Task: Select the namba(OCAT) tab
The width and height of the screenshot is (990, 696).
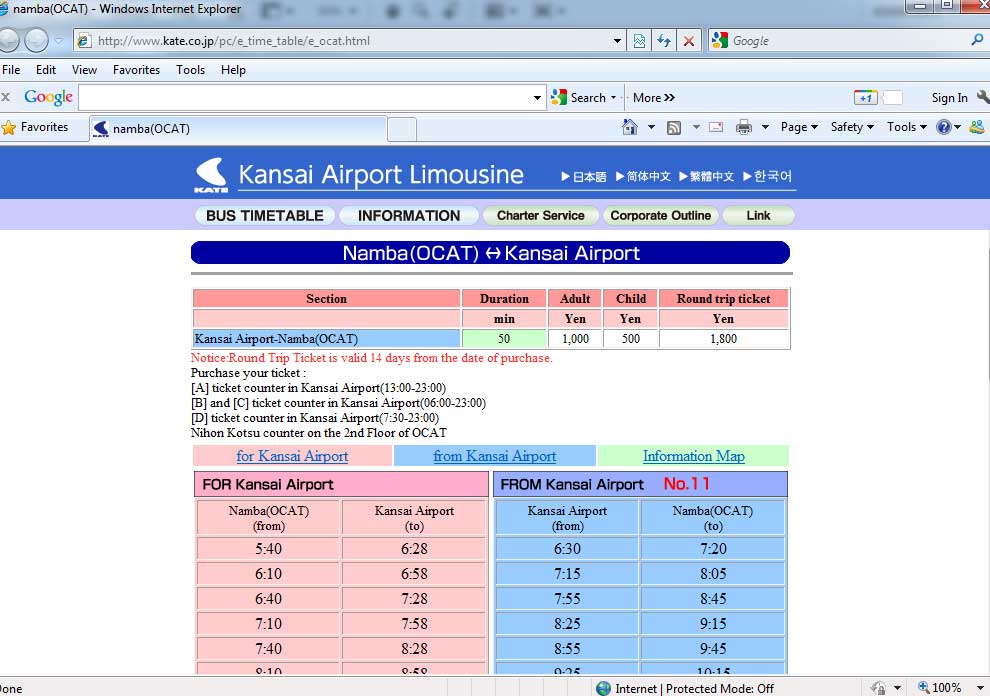Action: point(238,129)
